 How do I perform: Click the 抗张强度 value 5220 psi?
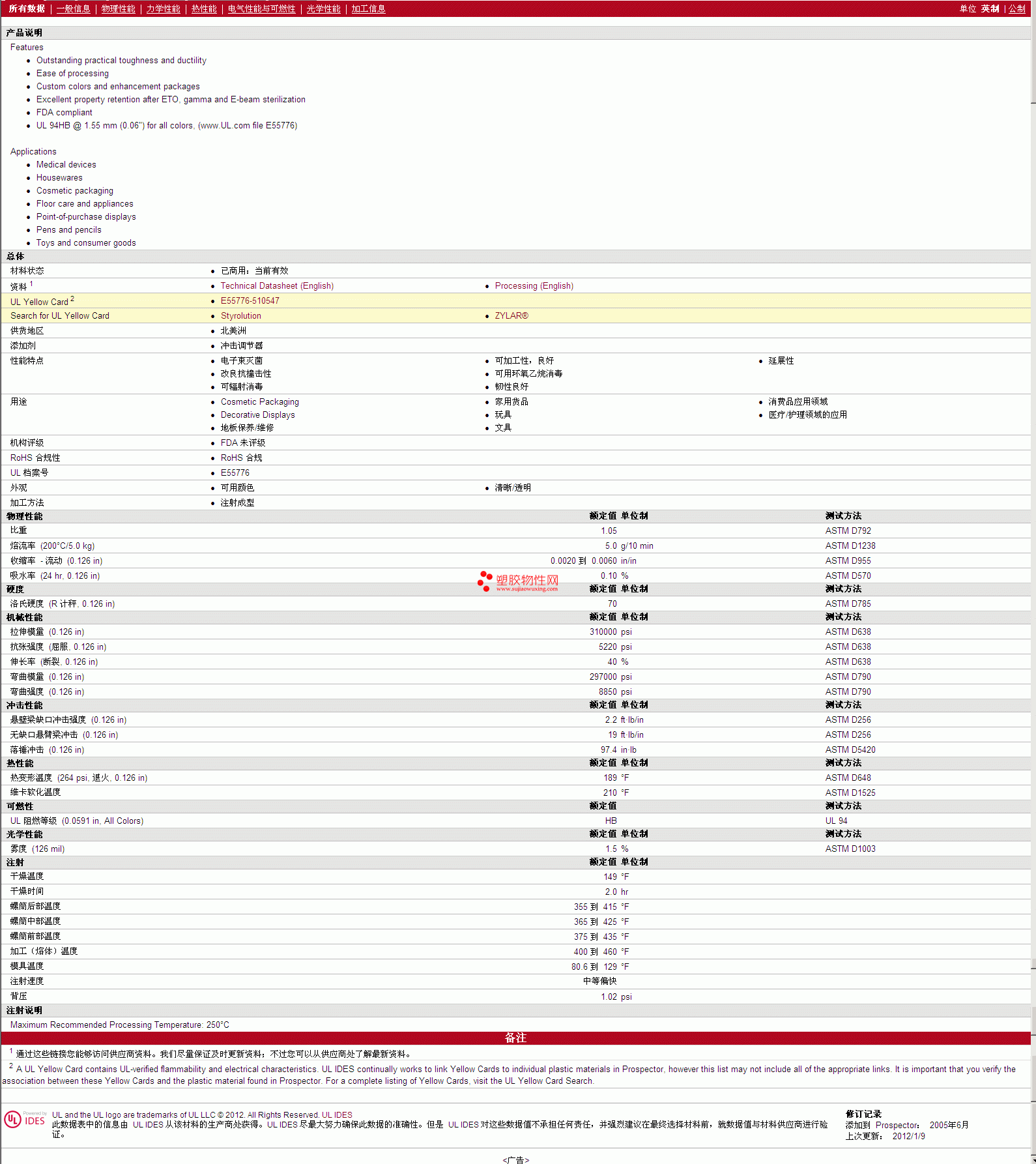615,647
